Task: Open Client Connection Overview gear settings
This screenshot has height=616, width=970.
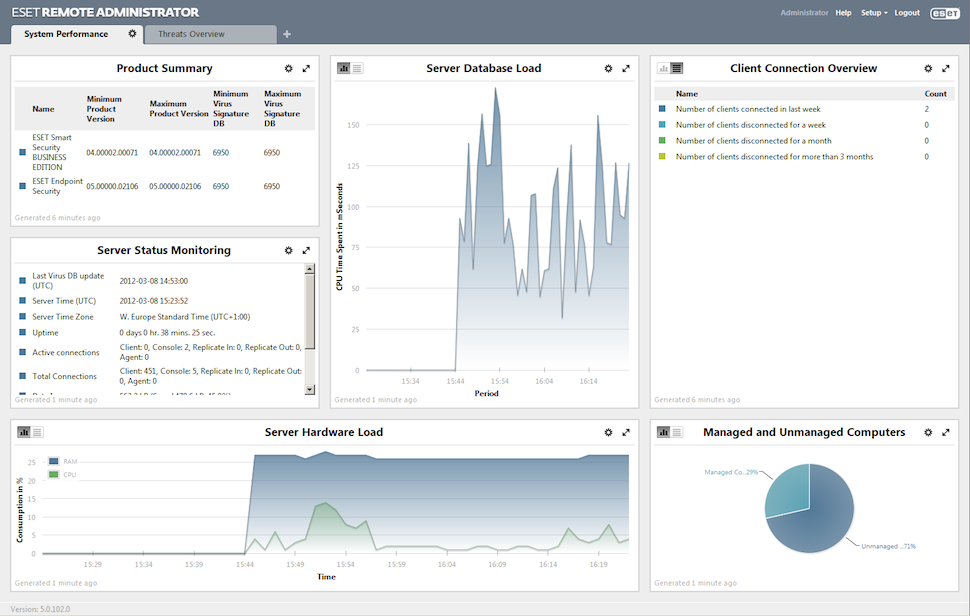Action: [928, 69]
